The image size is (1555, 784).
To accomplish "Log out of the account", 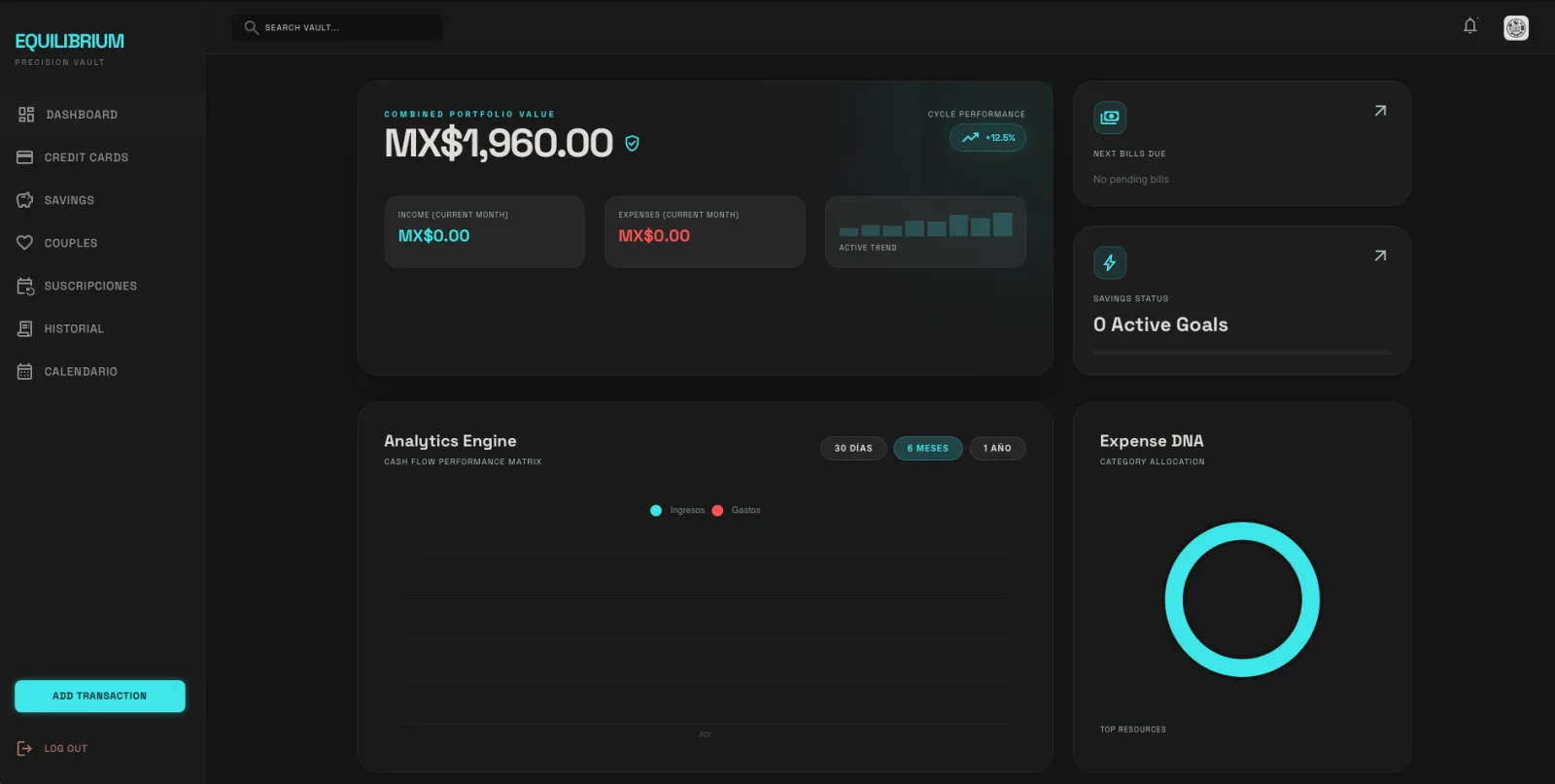I will (x=52, y=748).
